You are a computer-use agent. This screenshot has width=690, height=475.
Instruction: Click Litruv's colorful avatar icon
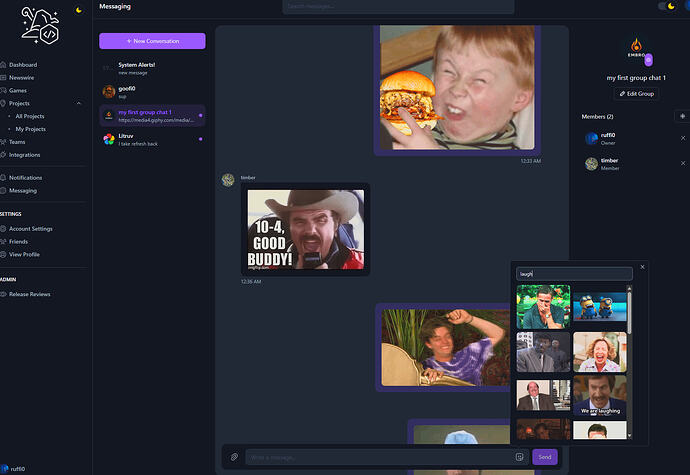[x=109, y=140]
